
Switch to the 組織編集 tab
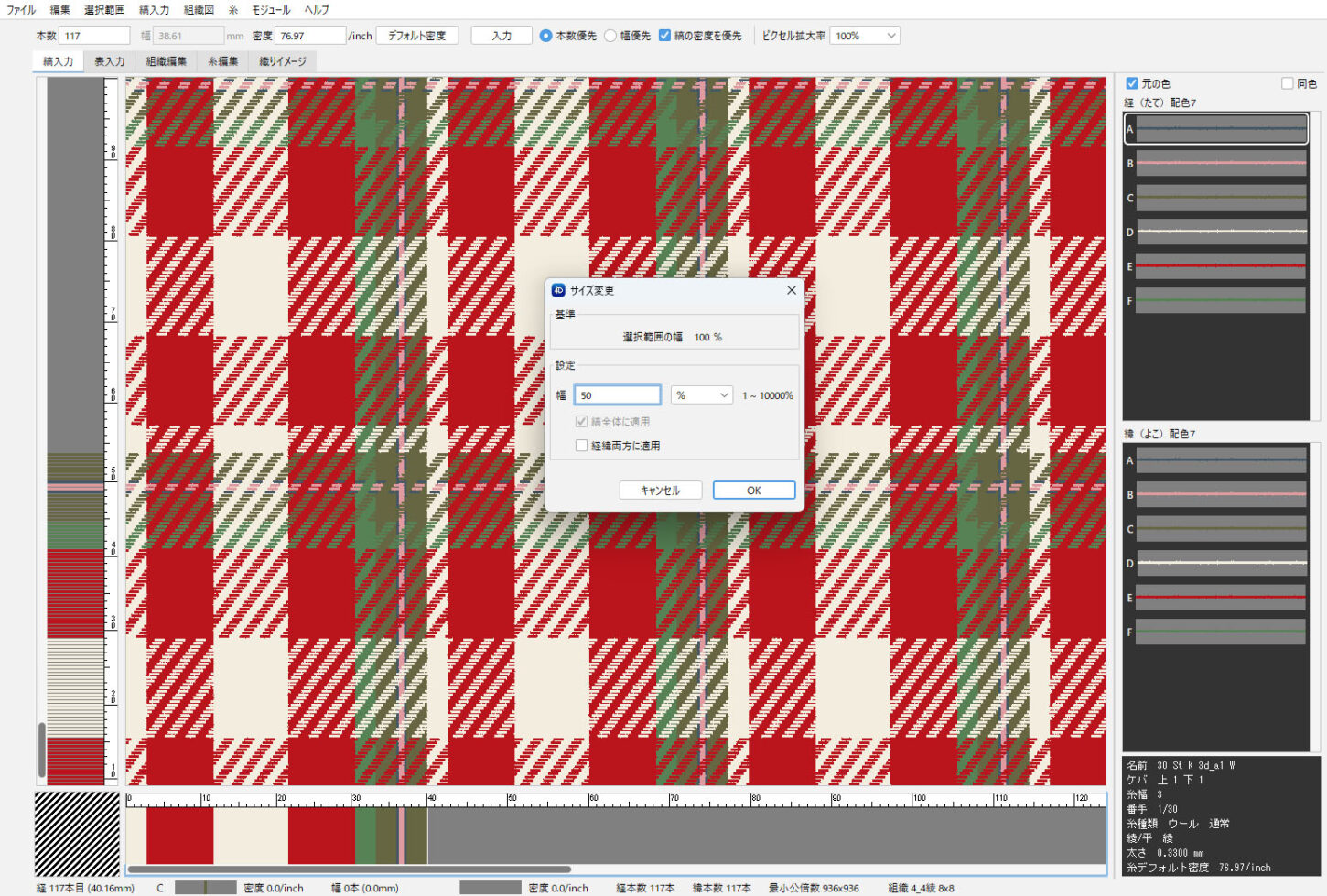(x=167, y=61)
